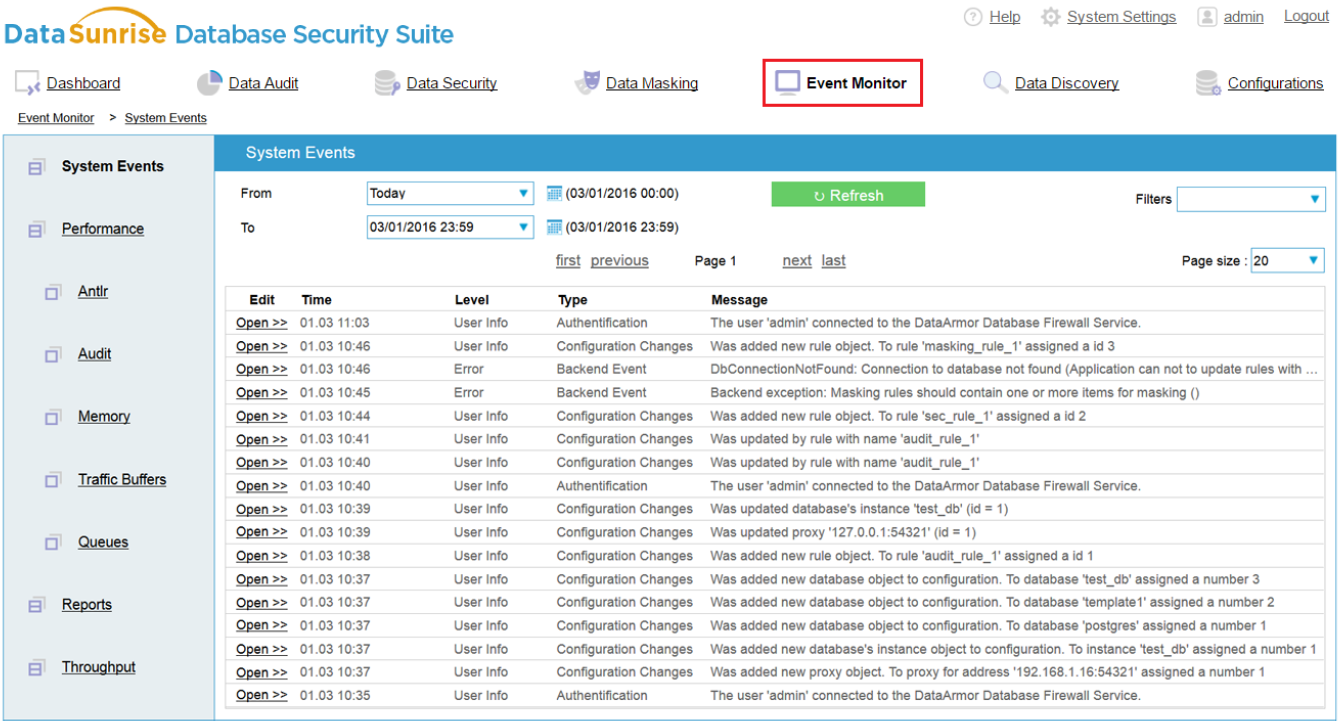The width and height of the screenshot is (1340, 724).
Task: Click System Events breadcrumb link
Action: coord(166,118)
